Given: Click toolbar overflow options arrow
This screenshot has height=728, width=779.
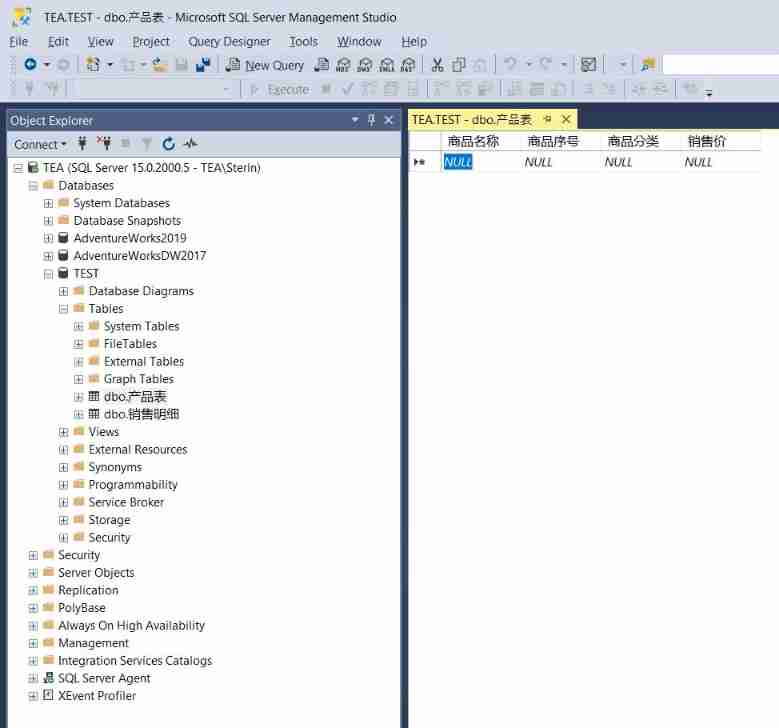Looking at the screenshot, I should pos(709,93).
